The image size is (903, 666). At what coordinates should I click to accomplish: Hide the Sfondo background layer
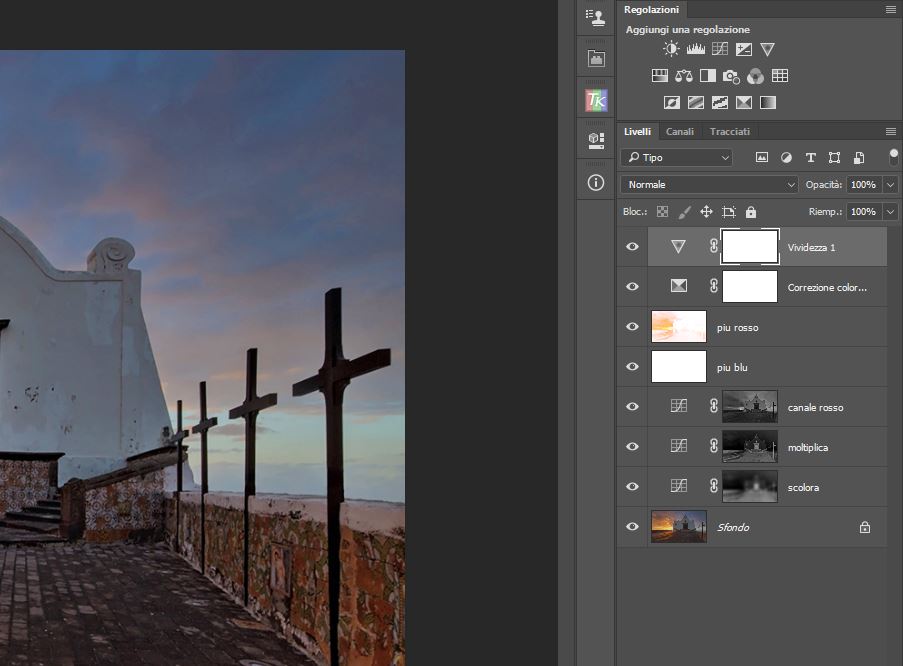click(x=632, y=527)
